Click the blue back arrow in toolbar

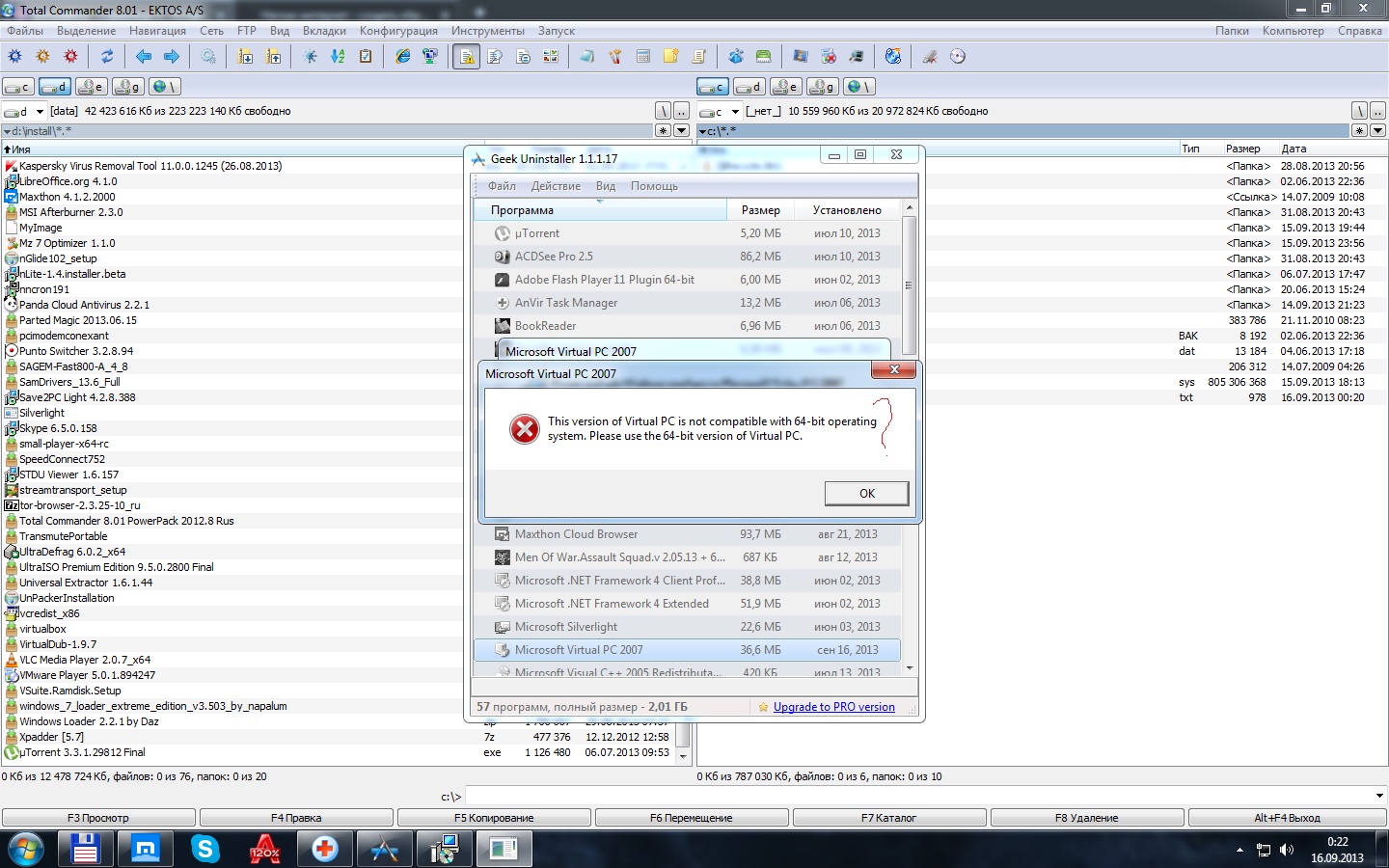144,57
